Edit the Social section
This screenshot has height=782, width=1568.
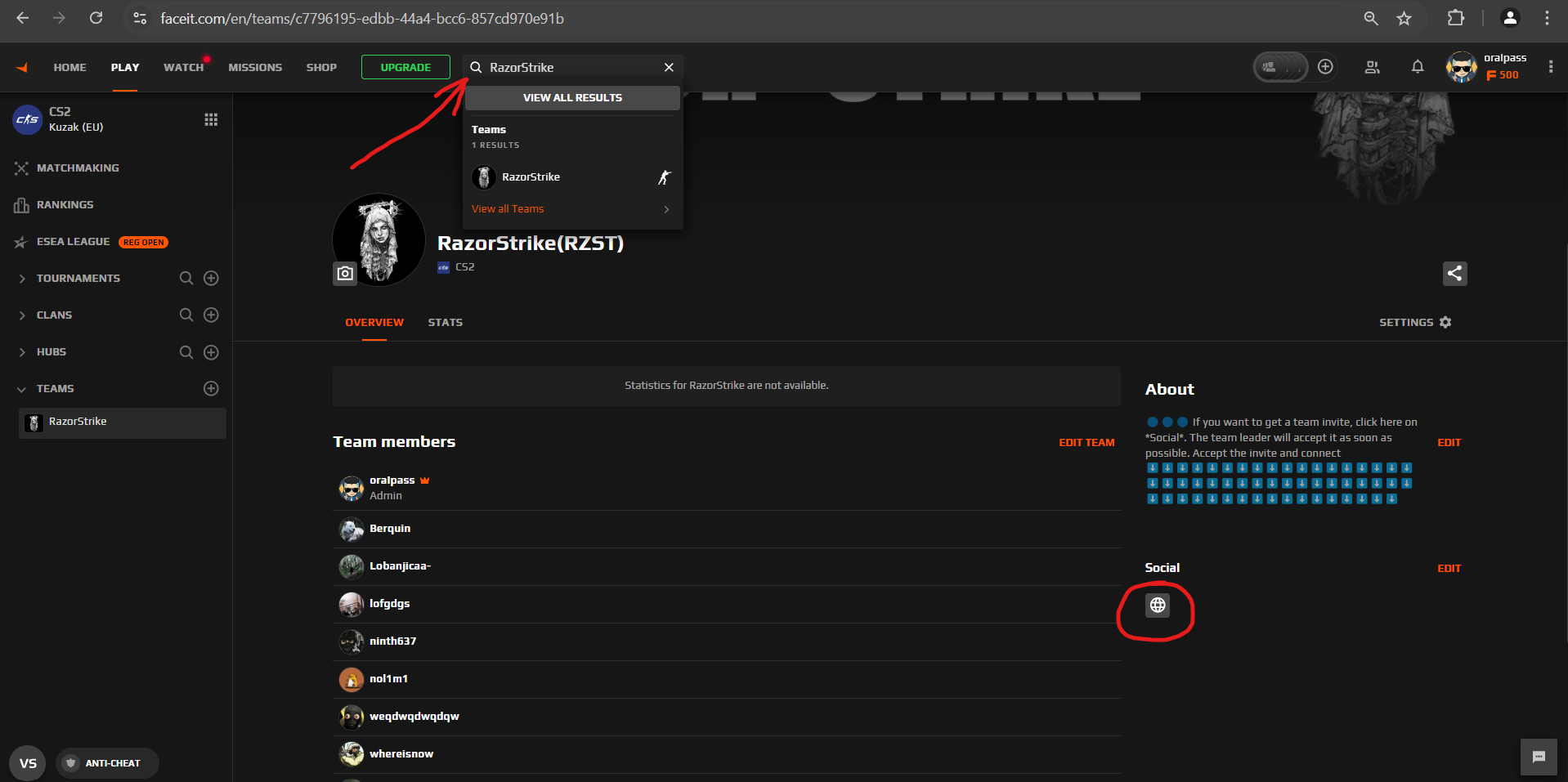(1449, 569)
